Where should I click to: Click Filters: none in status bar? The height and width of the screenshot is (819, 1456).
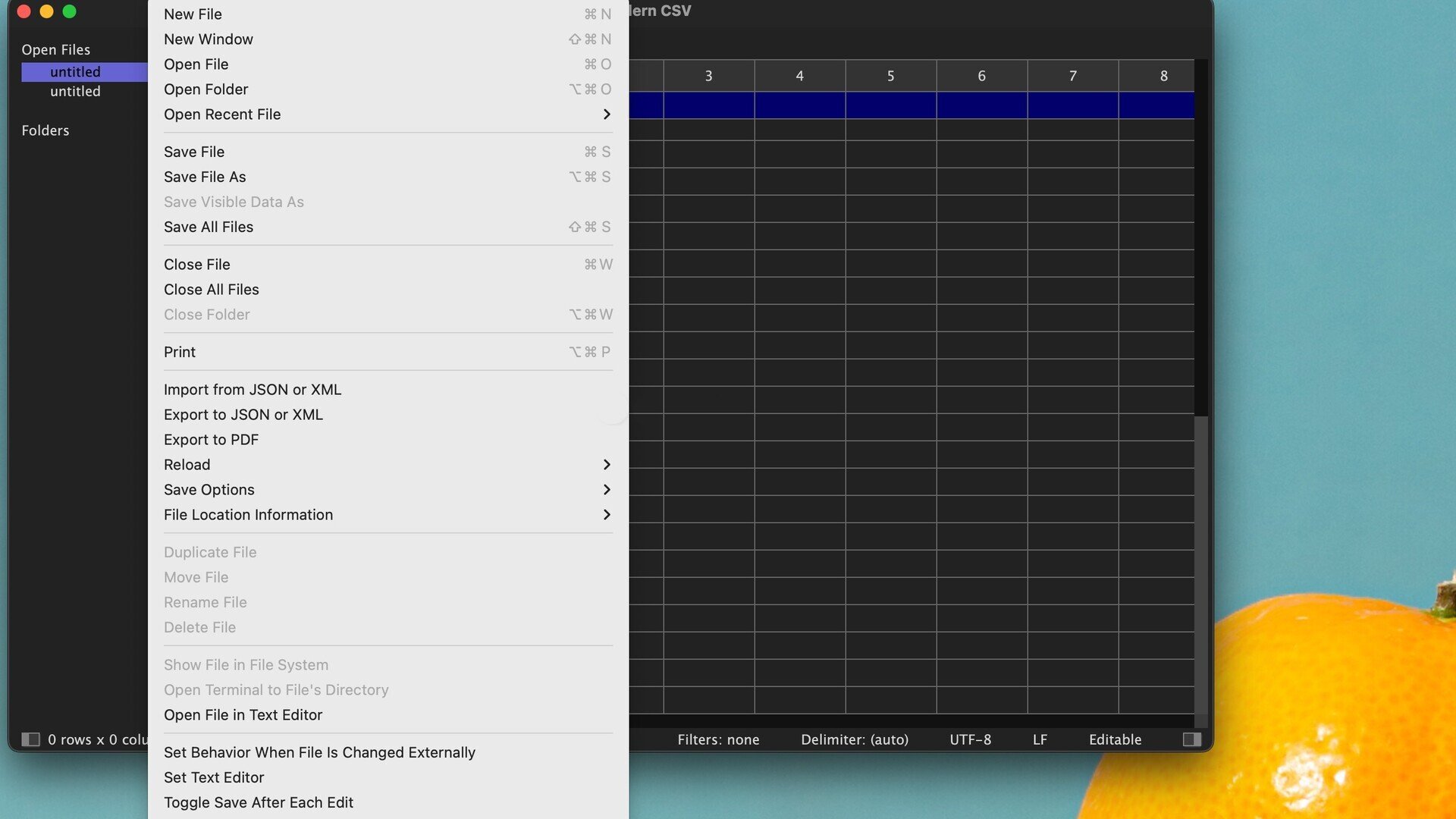point(718,739)
